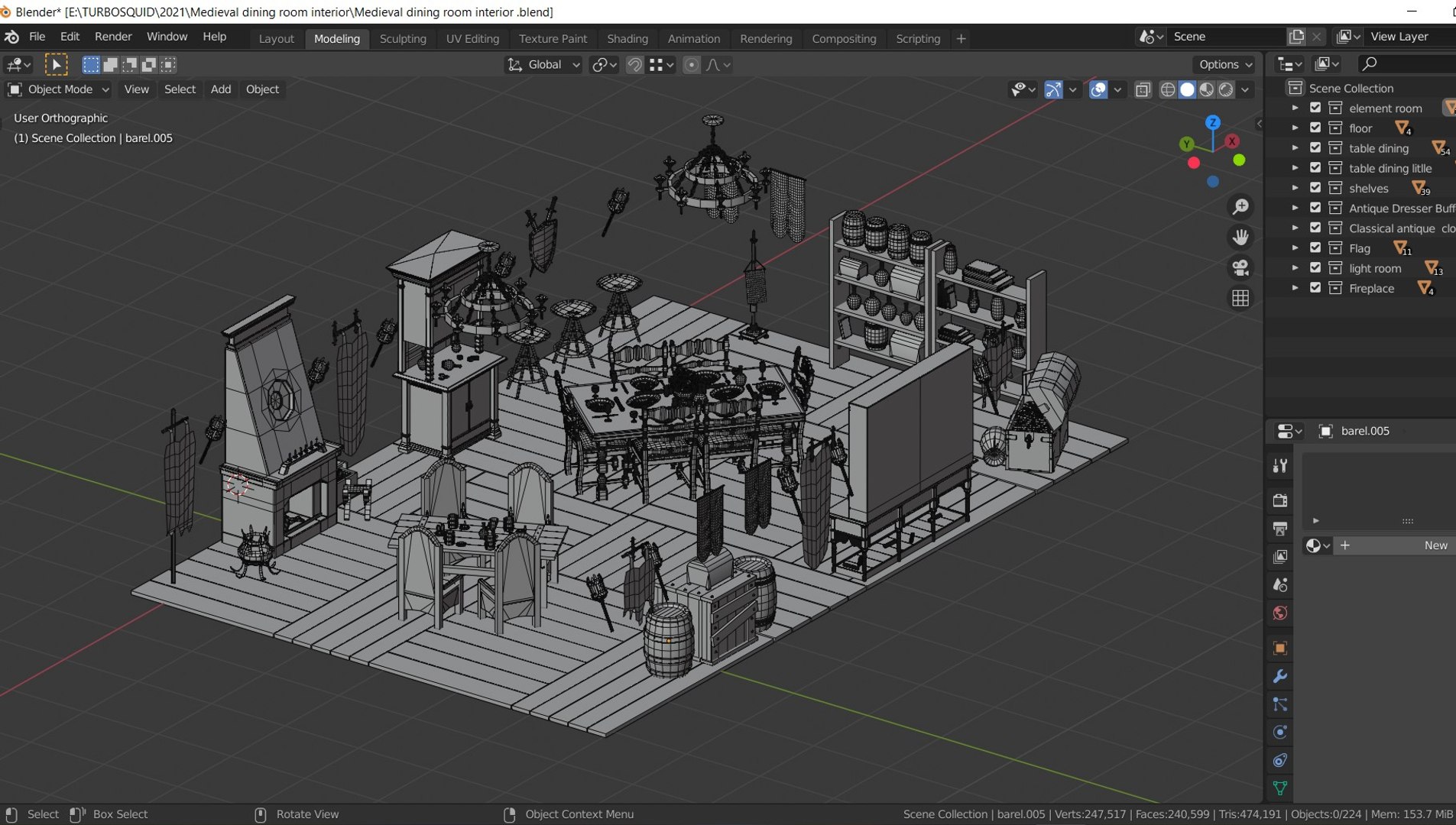Viewport: 1456px width, 825px height.
Task: Open the Particle Properties tab
Action: click(x=1280, y=704)
